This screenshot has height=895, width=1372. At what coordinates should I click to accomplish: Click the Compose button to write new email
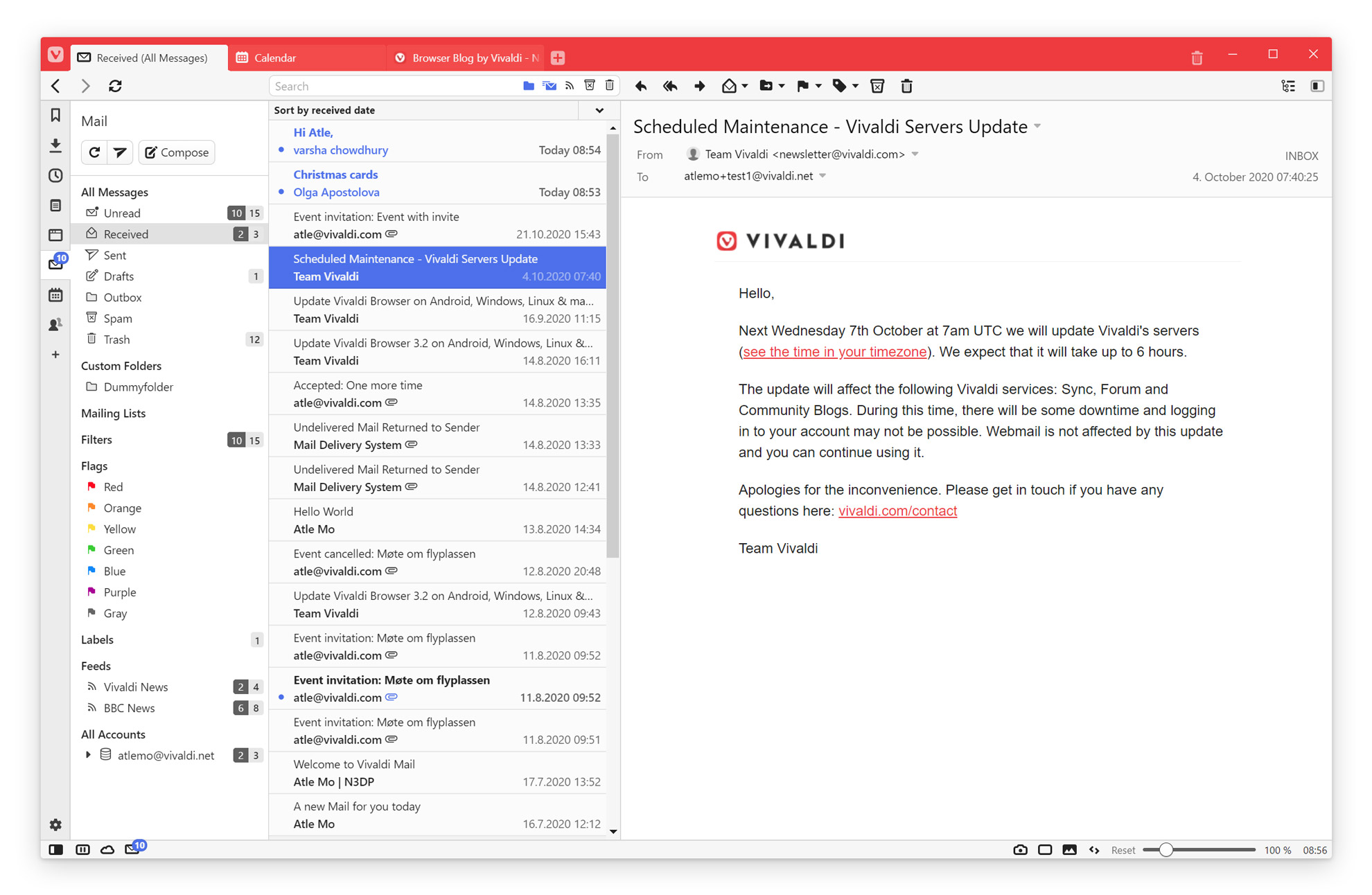pos(177,152)
